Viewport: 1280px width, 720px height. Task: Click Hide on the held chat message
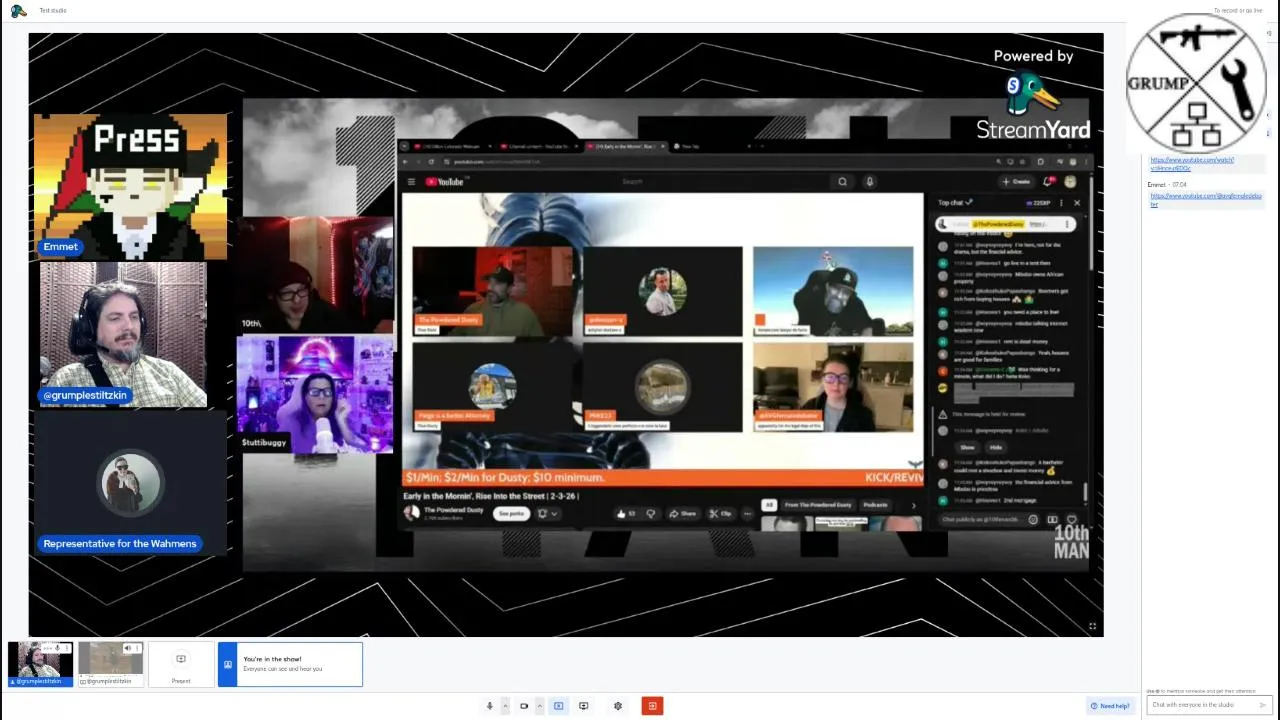pos(995,447)
